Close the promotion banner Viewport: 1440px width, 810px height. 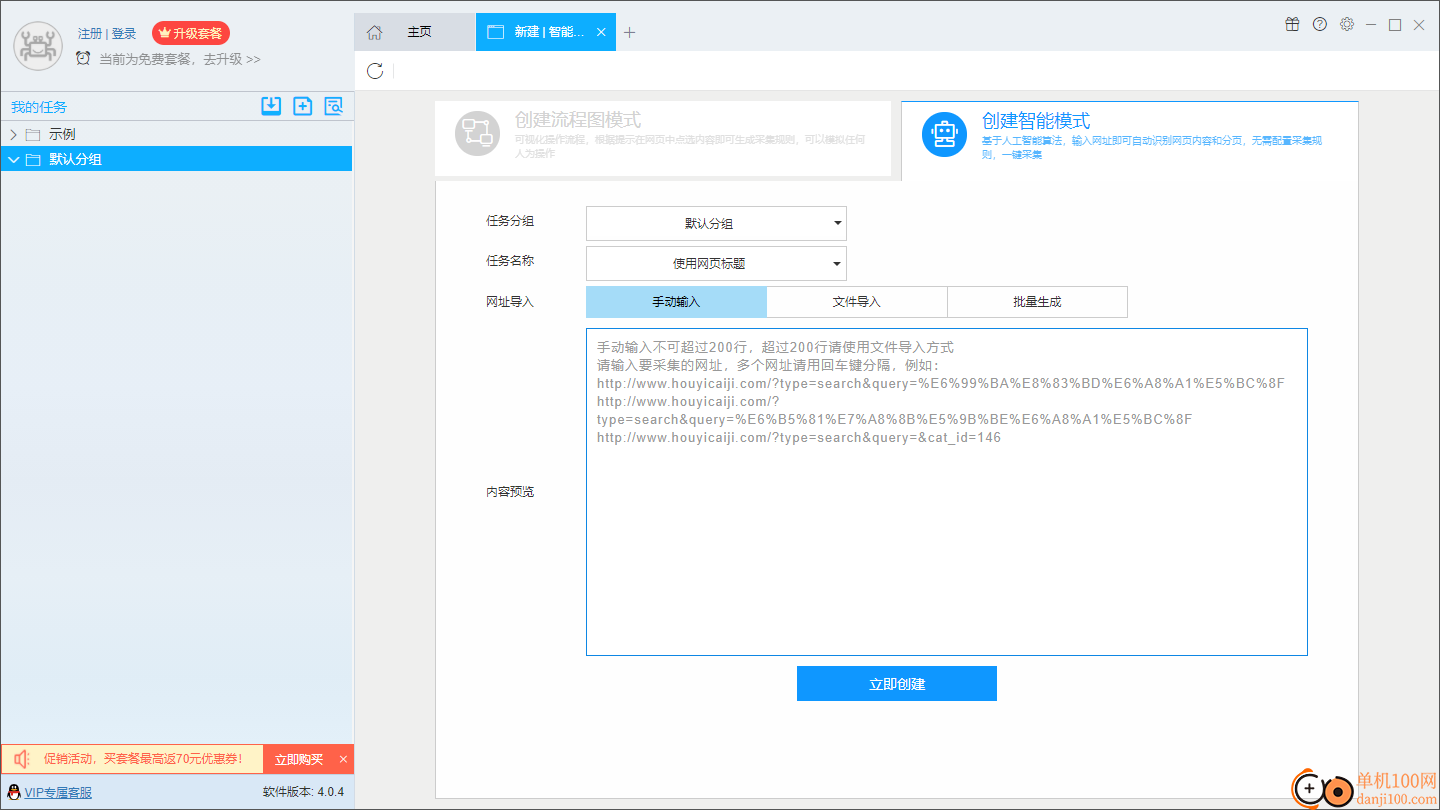point(343,760)
